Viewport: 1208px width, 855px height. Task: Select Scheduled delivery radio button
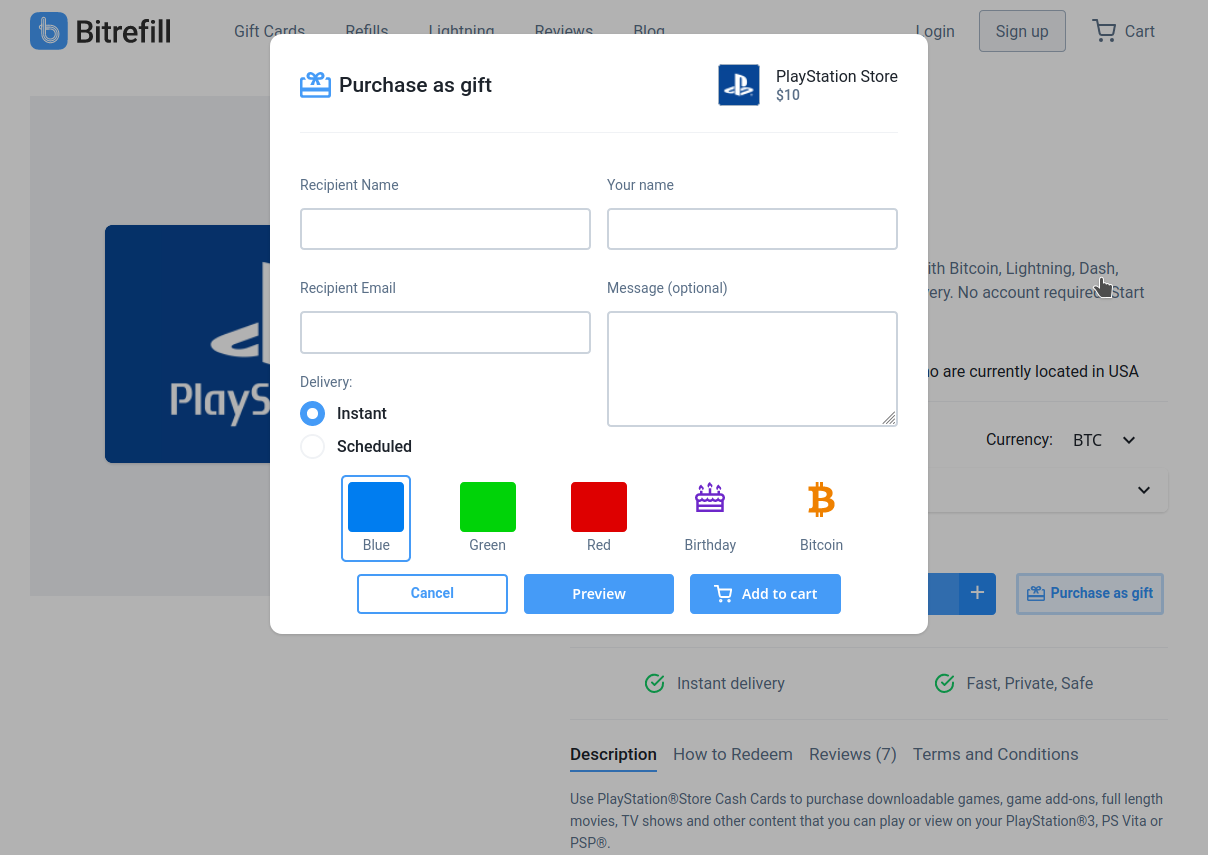(313, 447)
